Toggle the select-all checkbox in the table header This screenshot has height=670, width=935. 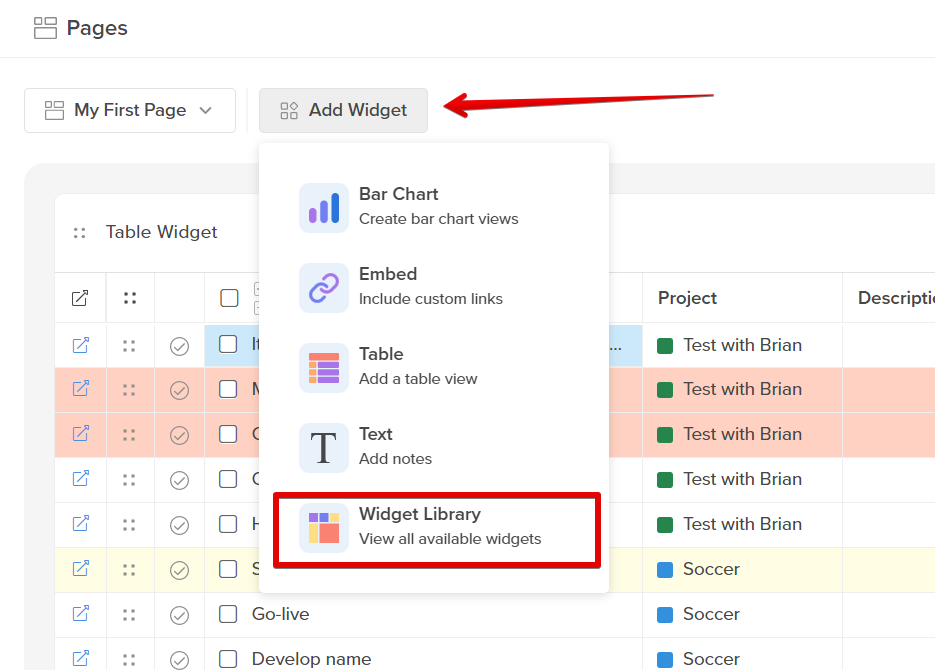[229, 297]
